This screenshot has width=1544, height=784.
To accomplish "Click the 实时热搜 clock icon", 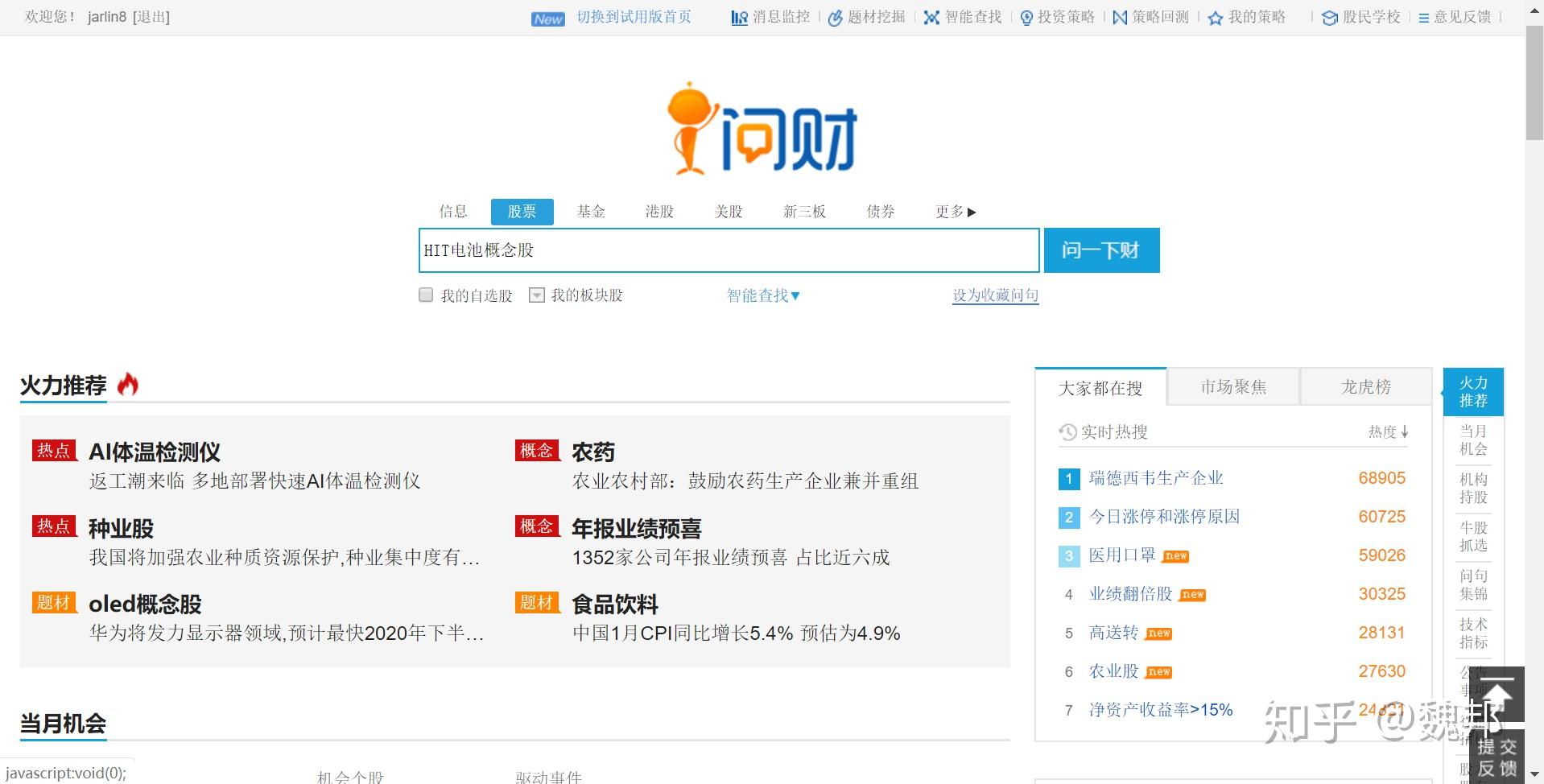I will pyautogui.click(x=1067, y=432).
